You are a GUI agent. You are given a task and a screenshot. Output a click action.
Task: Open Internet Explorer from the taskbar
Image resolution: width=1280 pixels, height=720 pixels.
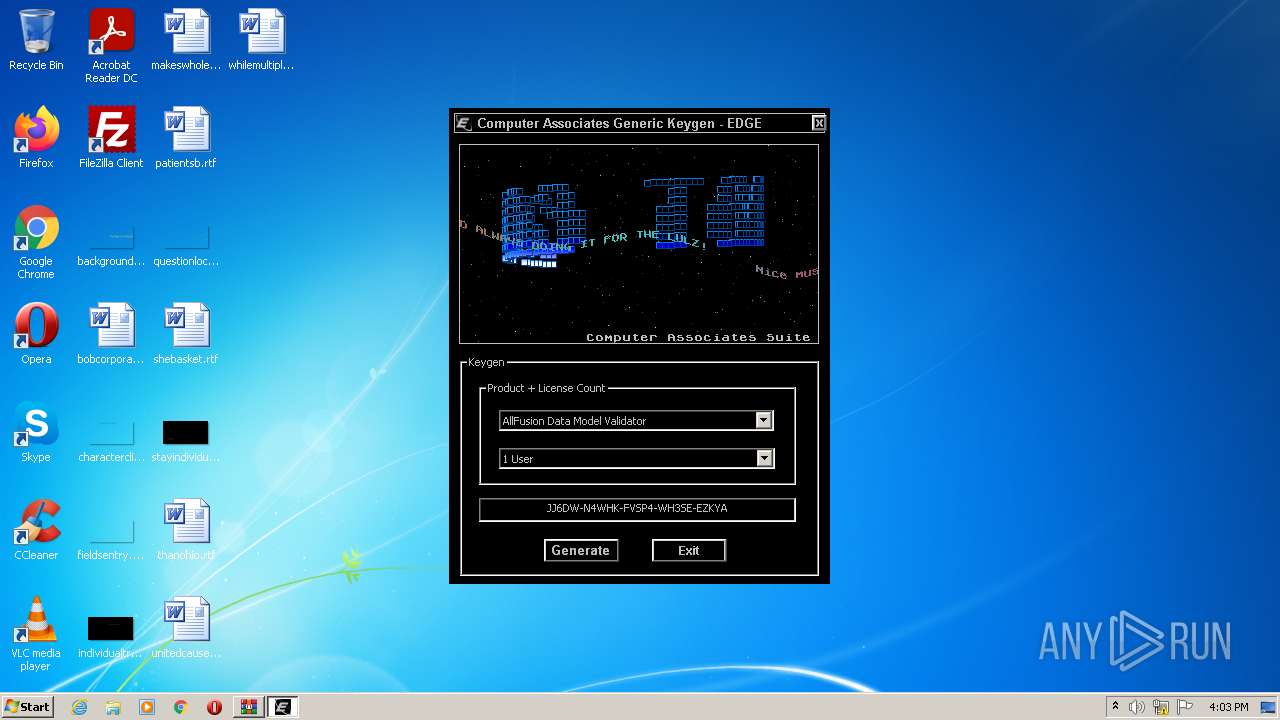(80, 707)
